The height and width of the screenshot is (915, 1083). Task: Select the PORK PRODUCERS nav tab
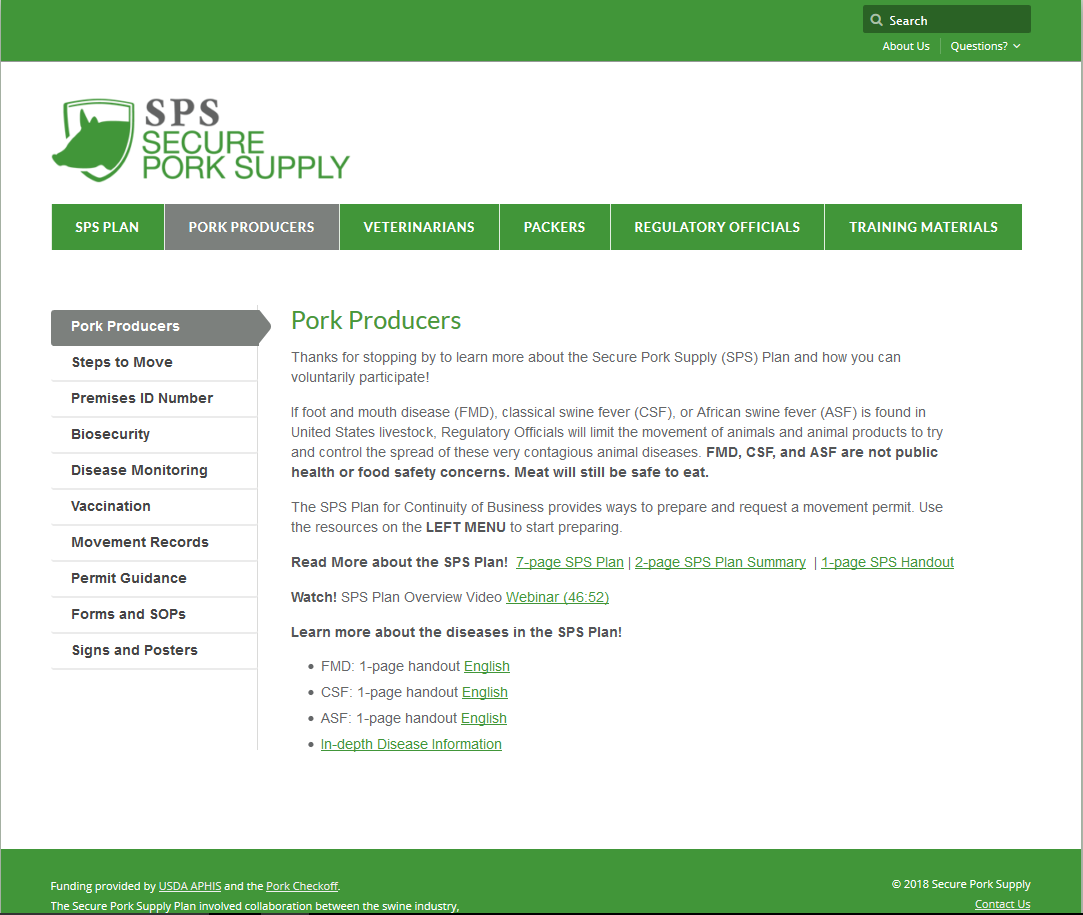tap(251, 227)
